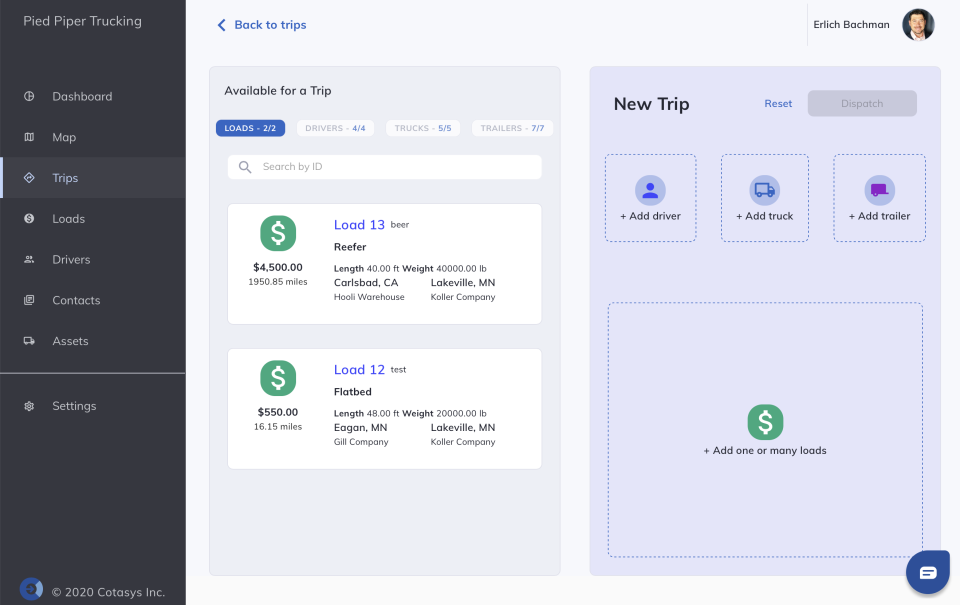Toggle the TRAILERS 7/7 filter chip
Screen dimensions: 960x605
512,128
